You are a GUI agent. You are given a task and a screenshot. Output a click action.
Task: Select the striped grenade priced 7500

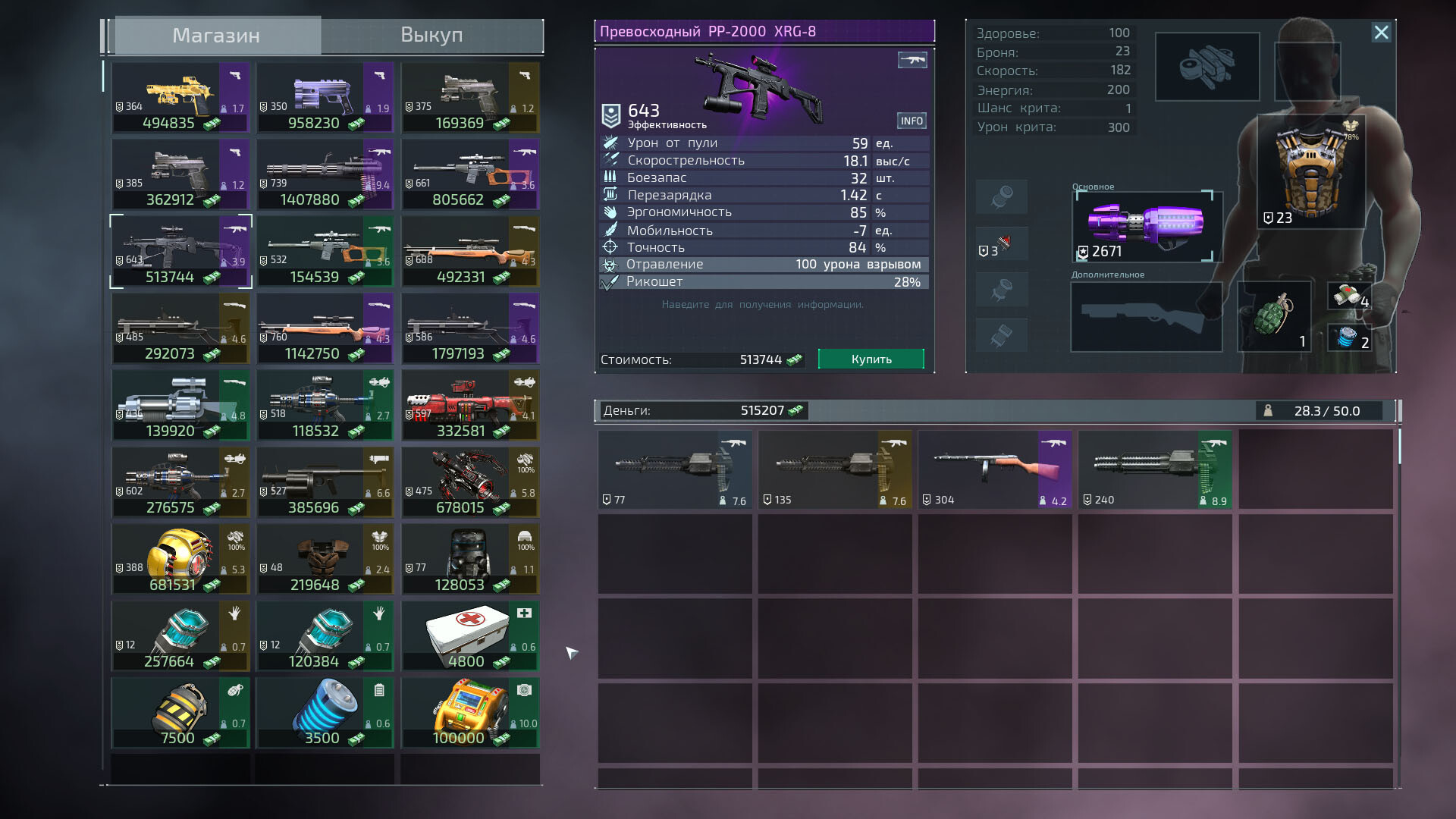[x=180, y=712]
